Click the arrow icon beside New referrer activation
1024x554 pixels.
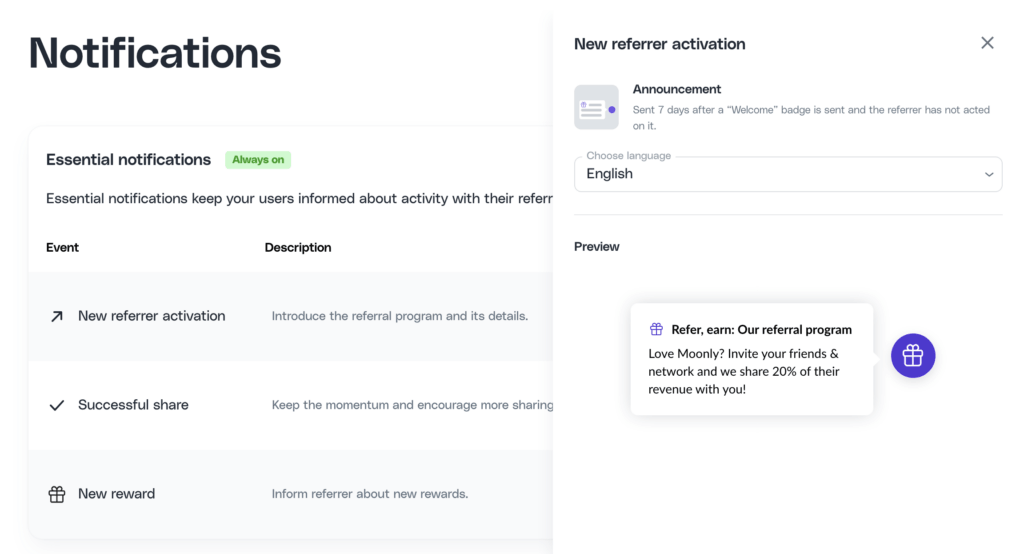56,316
